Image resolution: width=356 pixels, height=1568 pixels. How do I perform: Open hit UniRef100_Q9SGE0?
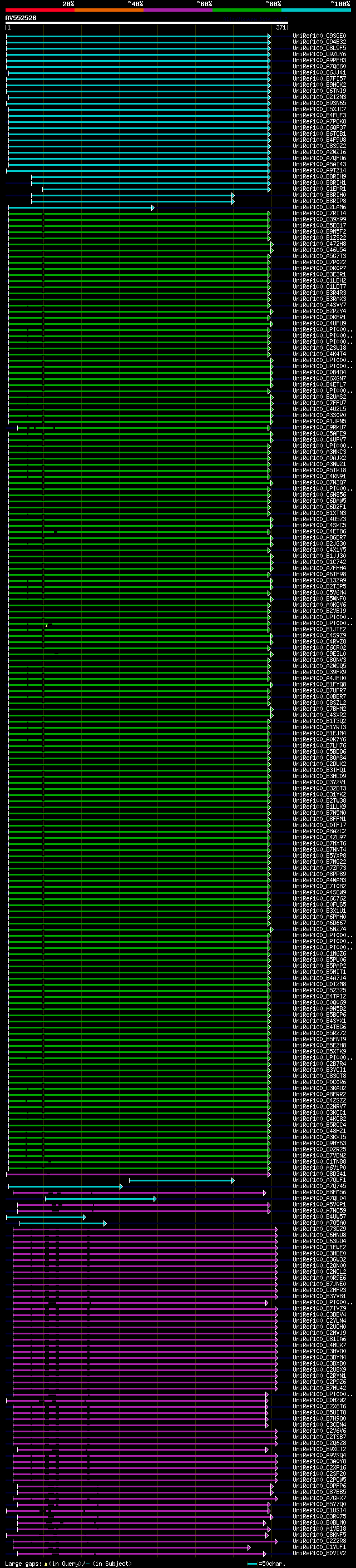(319, 36)
